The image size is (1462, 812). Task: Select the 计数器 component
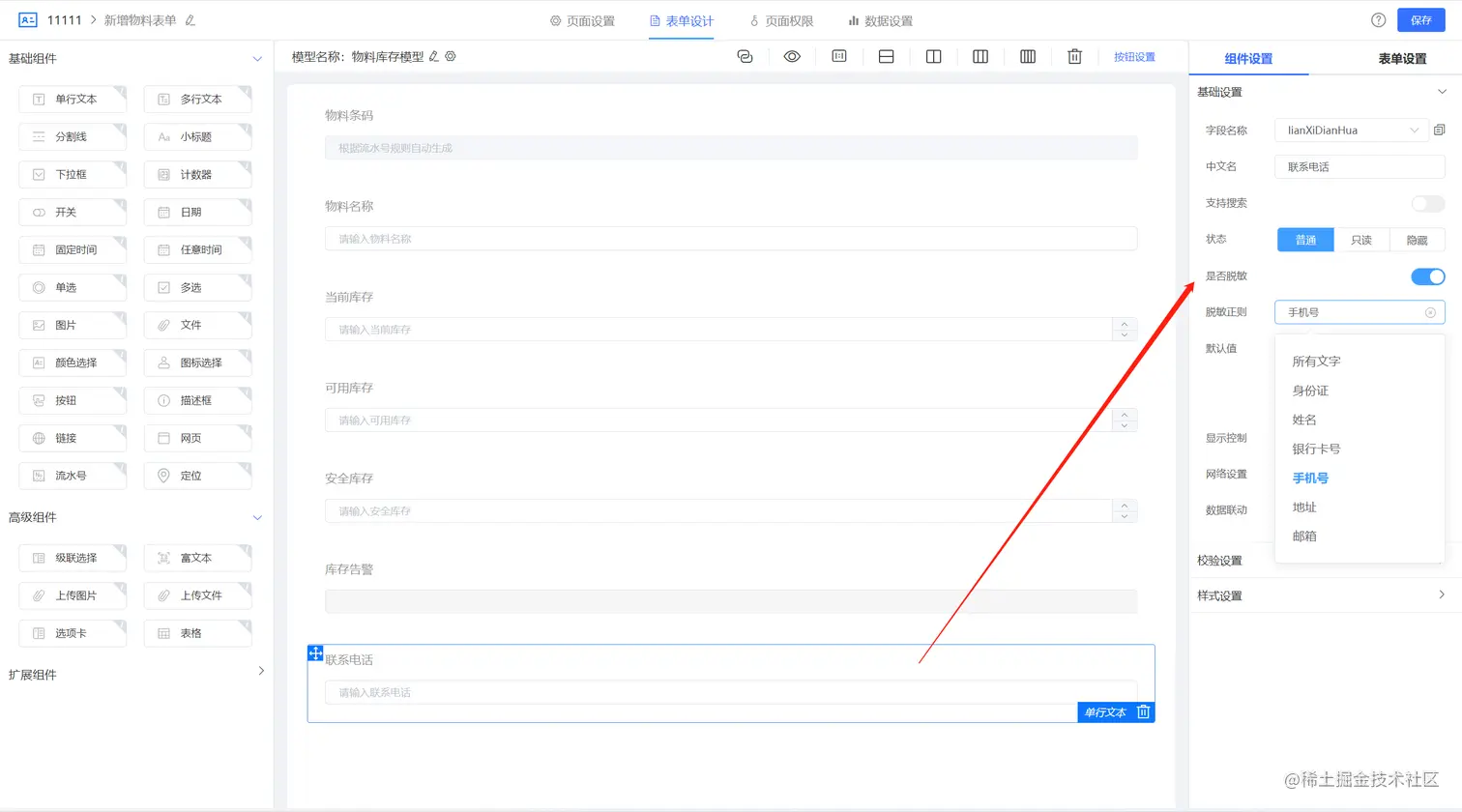point(198,175)
